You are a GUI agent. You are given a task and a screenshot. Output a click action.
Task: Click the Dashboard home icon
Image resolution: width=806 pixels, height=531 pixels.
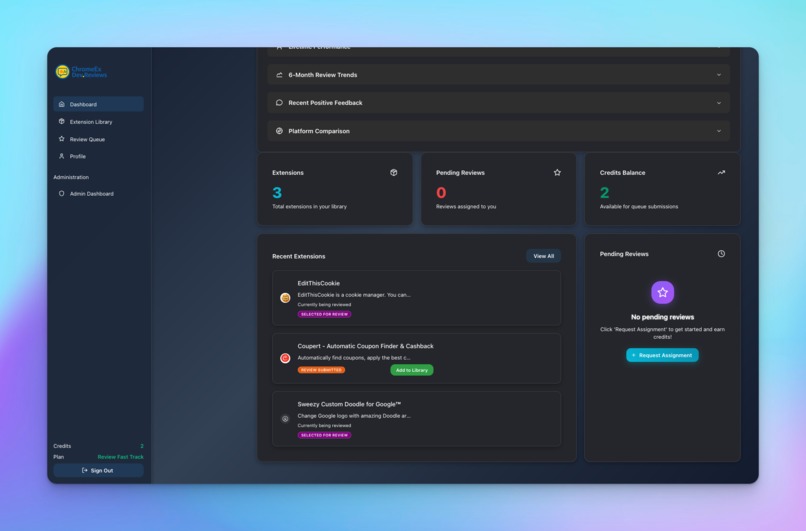tap(62, 104)
